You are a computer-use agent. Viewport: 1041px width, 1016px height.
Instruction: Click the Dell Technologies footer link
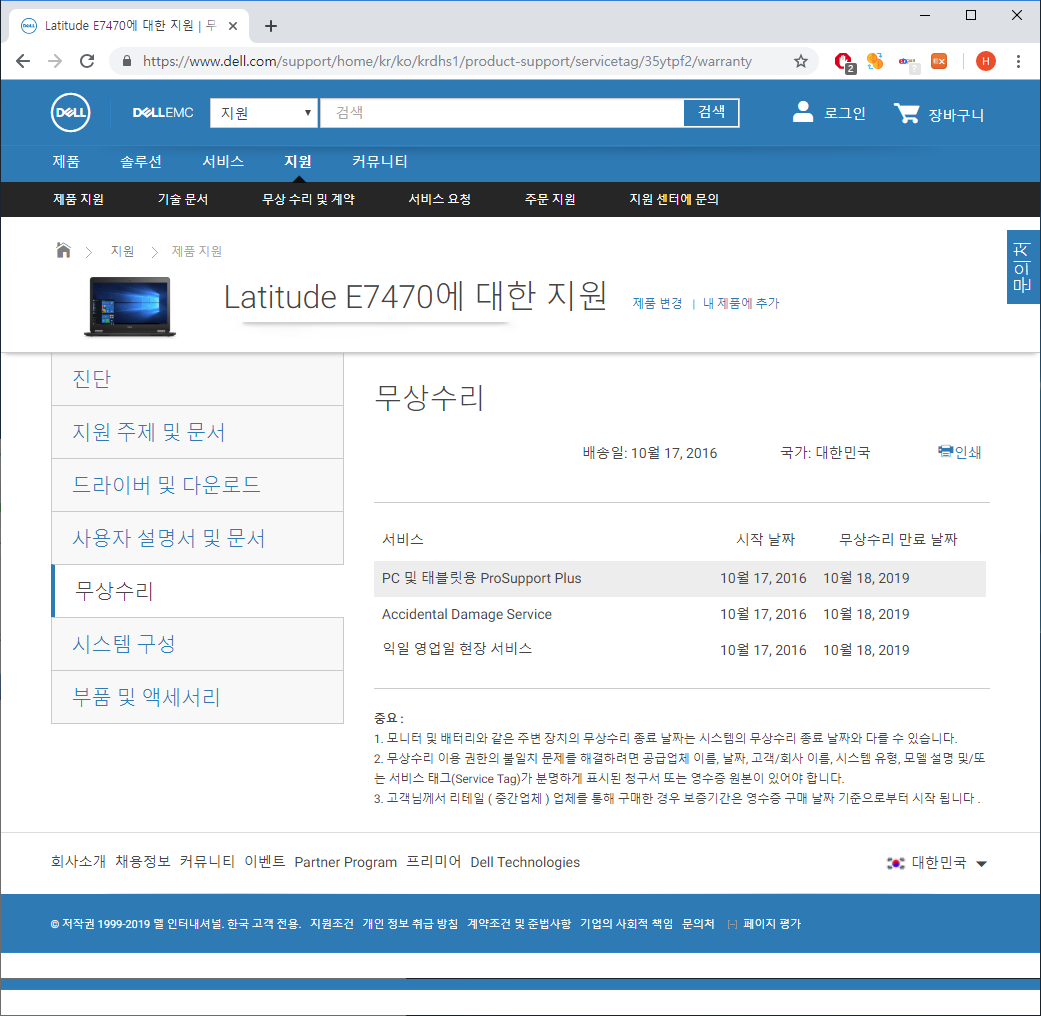(x=524, y=863)
